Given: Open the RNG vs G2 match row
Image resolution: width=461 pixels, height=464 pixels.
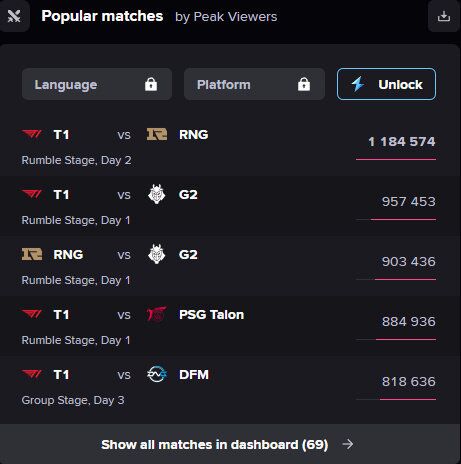Looking at the screenshot, I should [230, 266].
